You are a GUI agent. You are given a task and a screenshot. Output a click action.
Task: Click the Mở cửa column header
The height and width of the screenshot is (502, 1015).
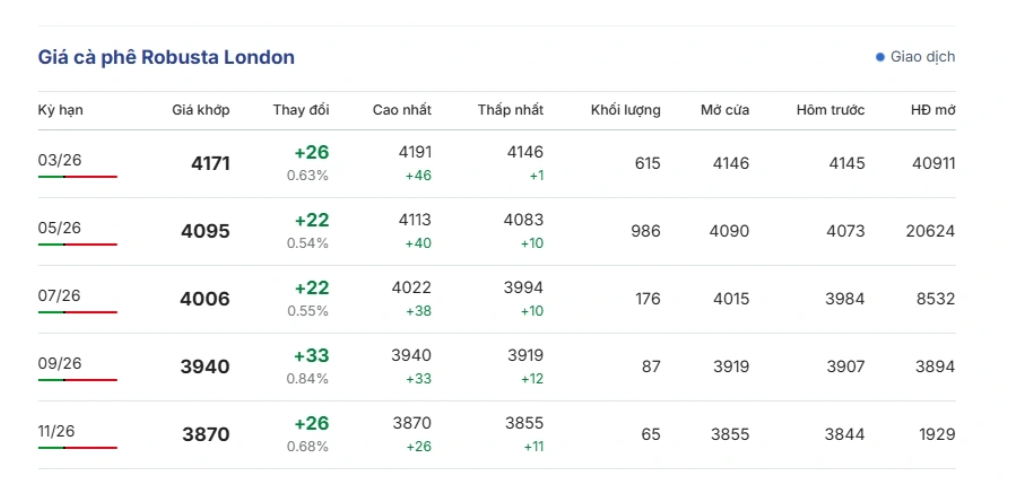click(724, 110)
